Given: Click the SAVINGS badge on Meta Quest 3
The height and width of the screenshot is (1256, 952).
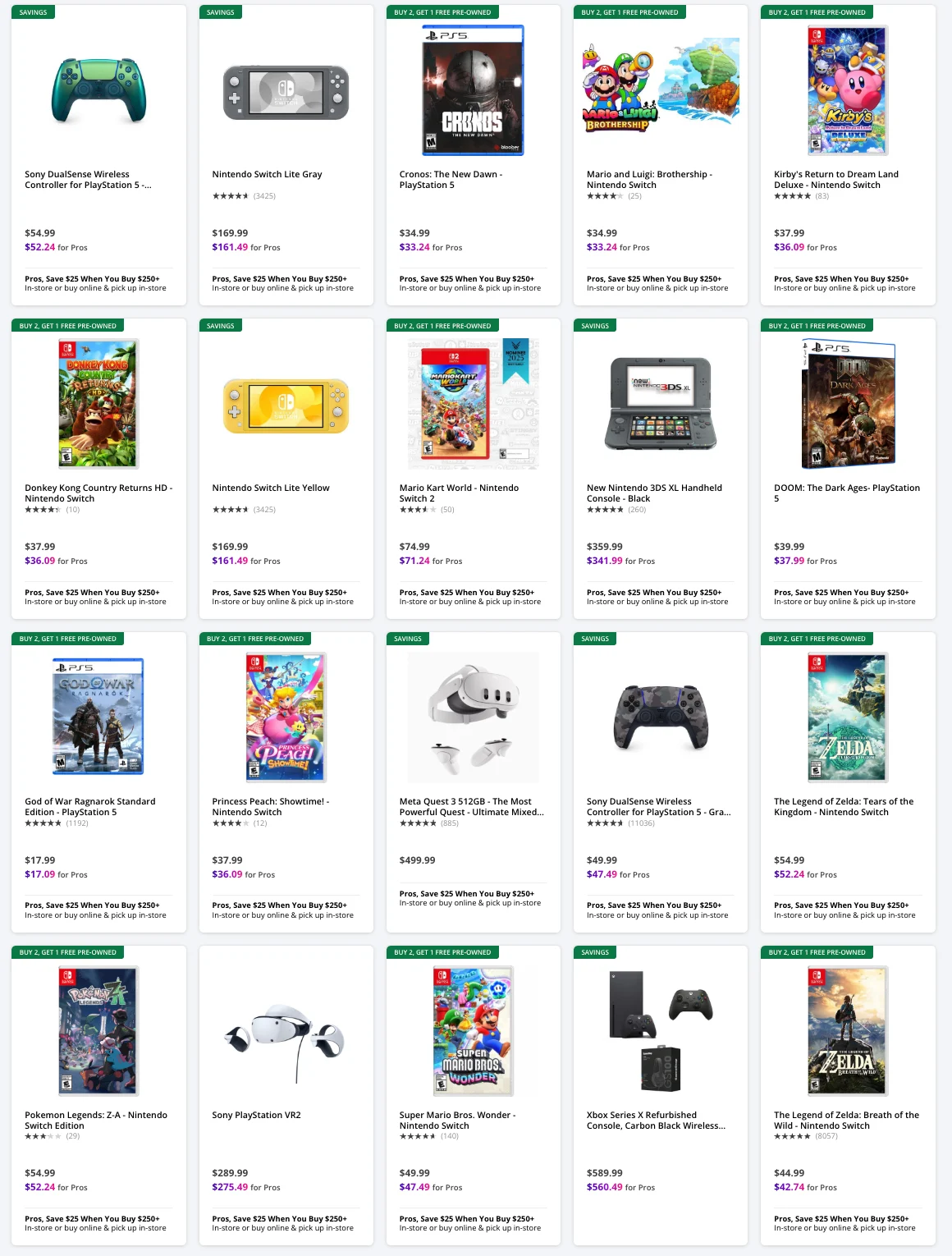Looking at the screenshot, I should [408, 639].
